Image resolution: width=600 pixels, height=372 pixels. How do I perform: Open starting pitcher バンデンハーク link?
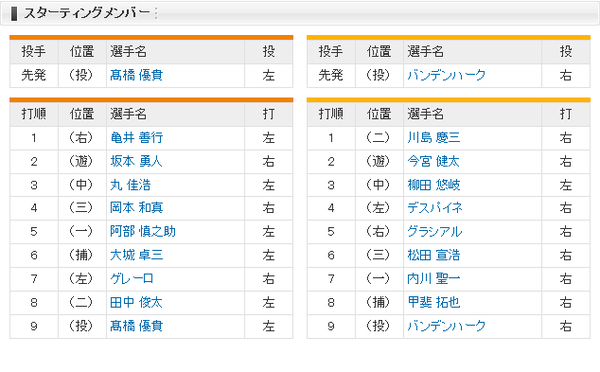click(446, 75)
